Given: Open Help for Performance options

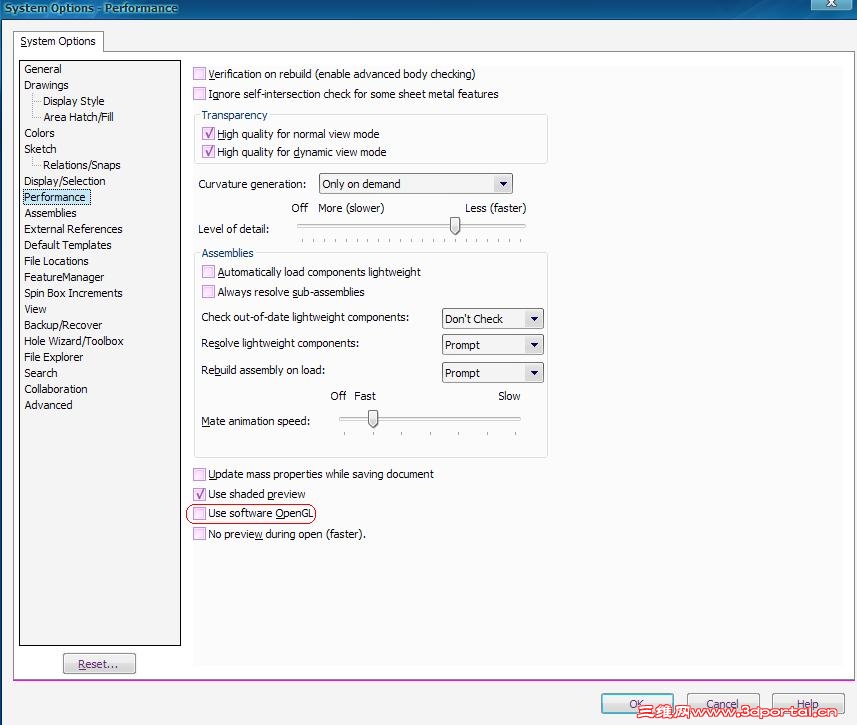Looking at the screenshot, I should (x=808, y=704).
